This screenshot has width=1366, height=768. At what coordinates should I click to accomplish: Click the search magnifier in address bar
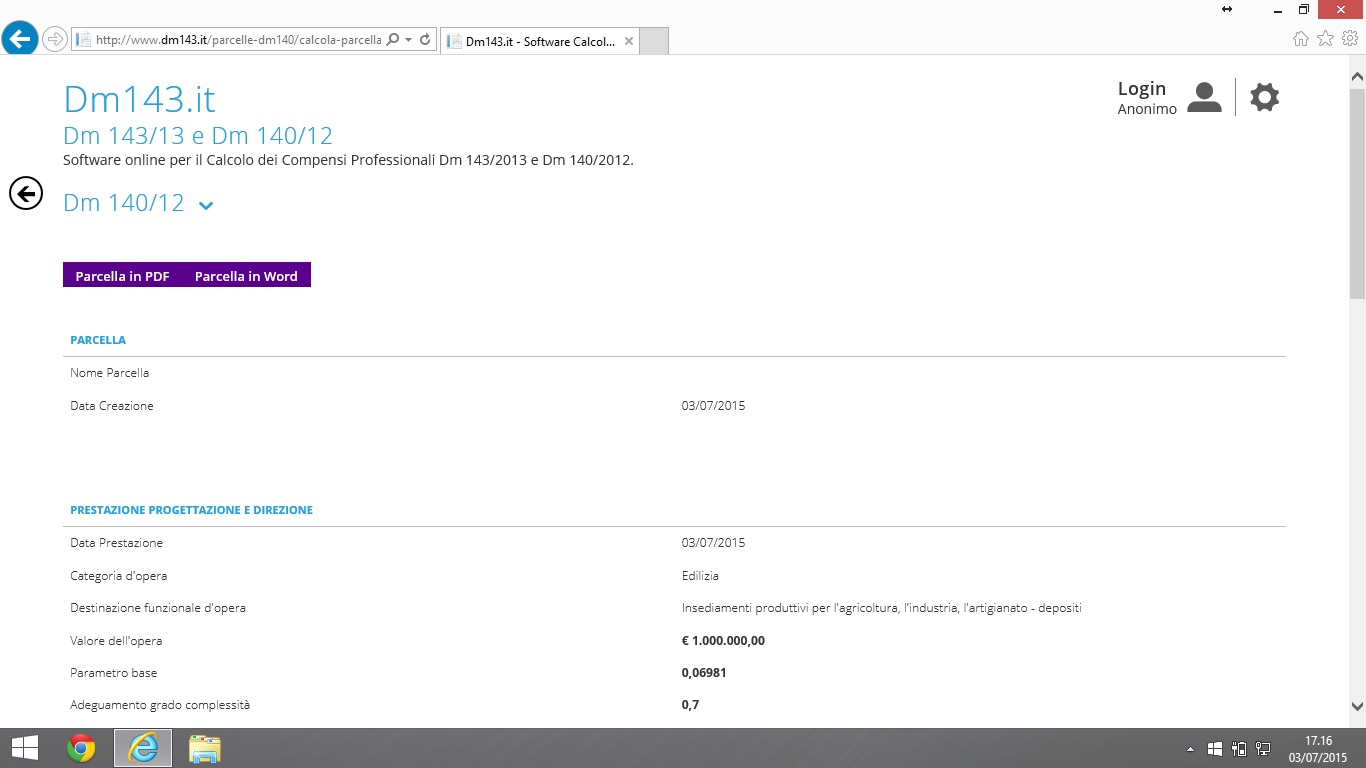[x=392, y=40]
